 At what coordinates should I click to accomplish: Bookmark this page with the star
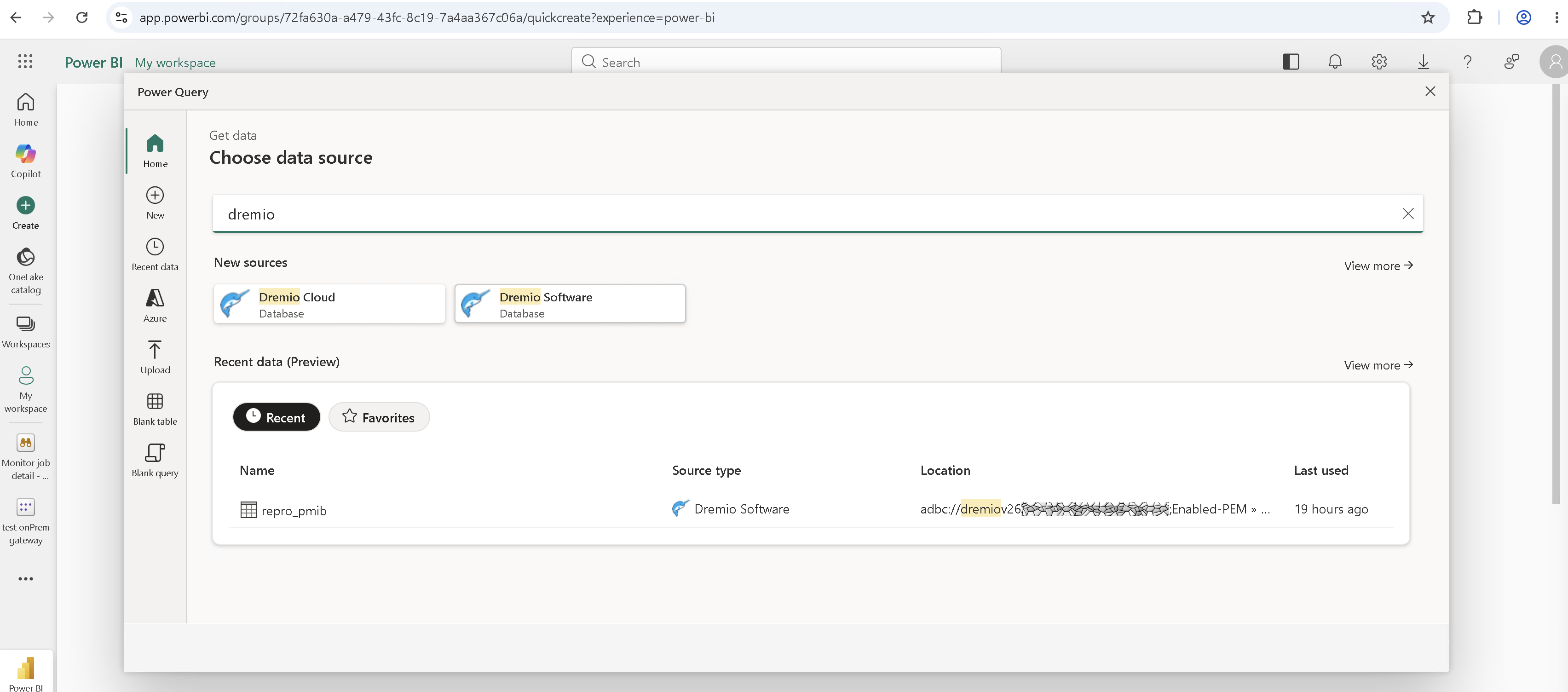tap(1428, 17)
